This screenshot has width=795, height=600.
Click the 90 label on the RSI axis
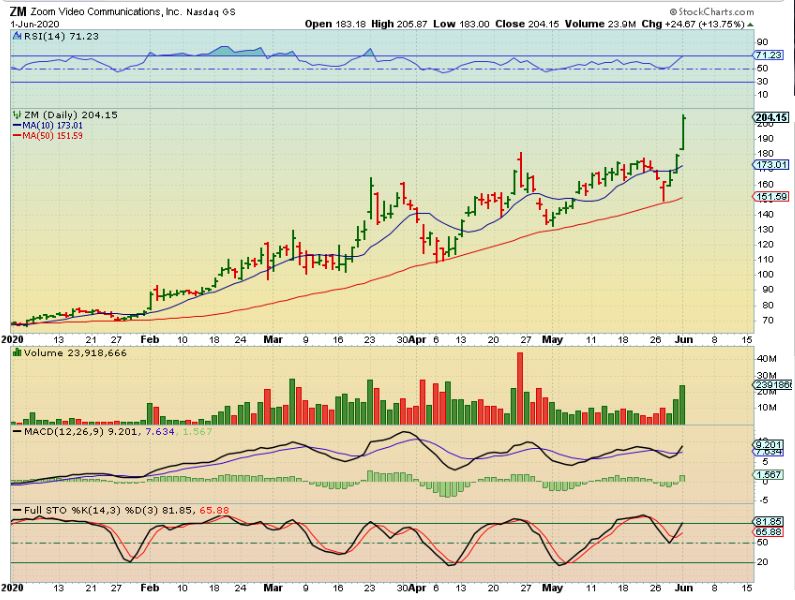(x=762, y=42)
